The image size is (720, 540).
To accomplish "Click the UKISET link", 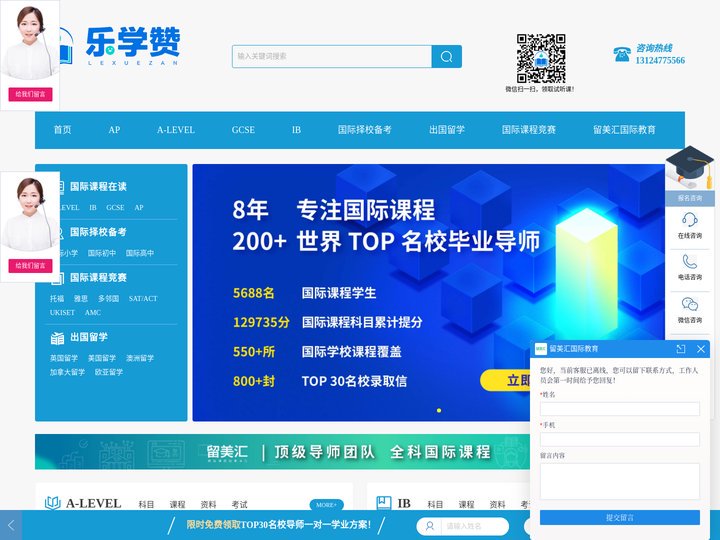I will point(62,312).
